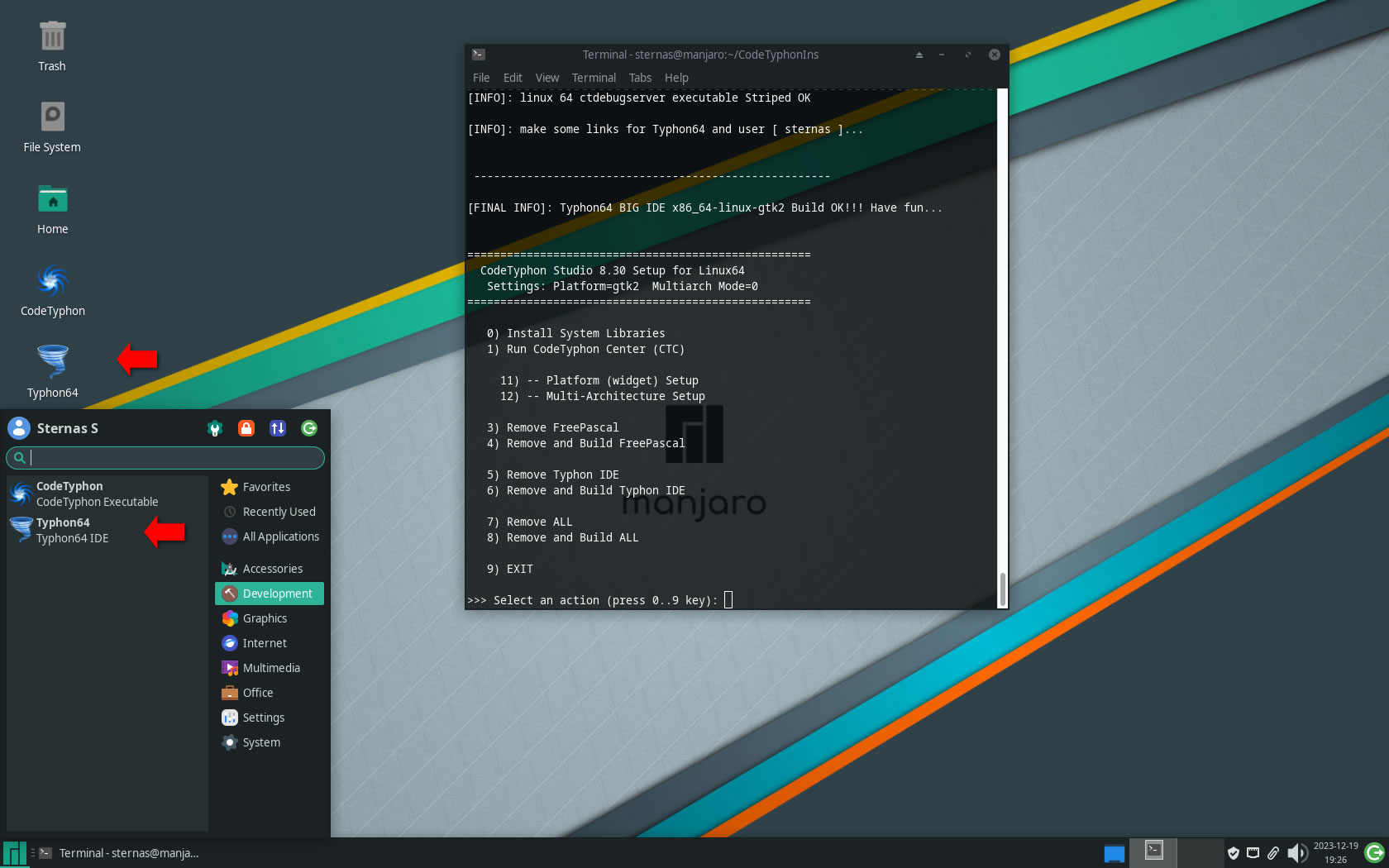Viewport: 1389px width, 868px height.
Task: Select the active workspace with terminal thumbnail
Action: tap(1154, 852)
